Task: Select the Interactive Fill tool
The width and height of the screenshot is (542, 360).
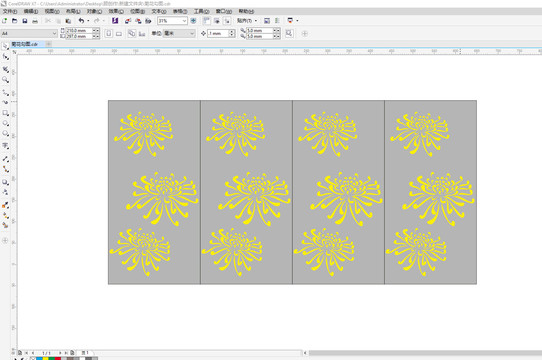Action: (x=5, y=215)
